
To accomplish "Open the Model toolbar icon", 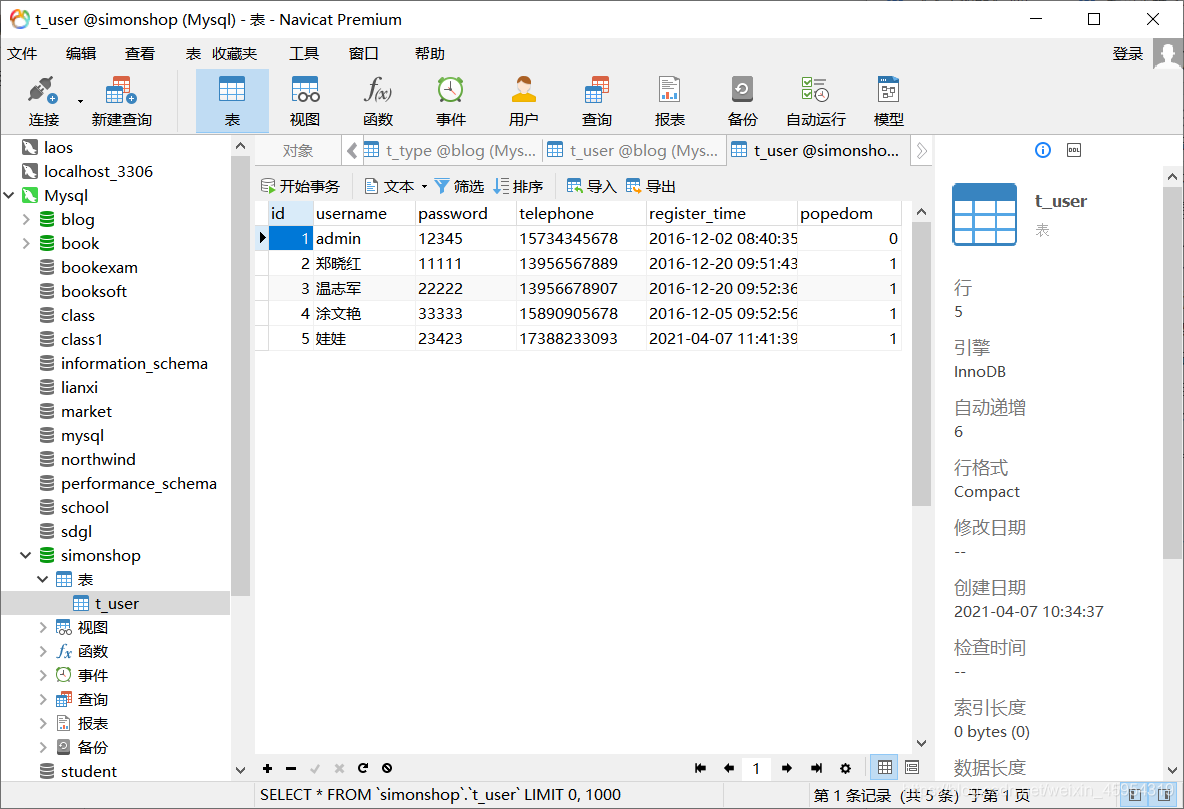I will (888, 101).
